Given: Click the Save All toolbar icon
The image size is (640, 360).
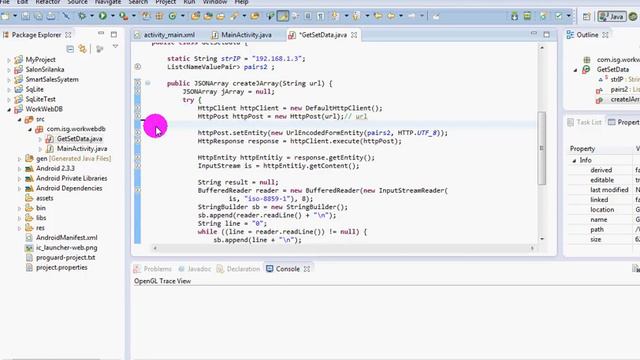Looking at the screenshot, I should point(38,16).
